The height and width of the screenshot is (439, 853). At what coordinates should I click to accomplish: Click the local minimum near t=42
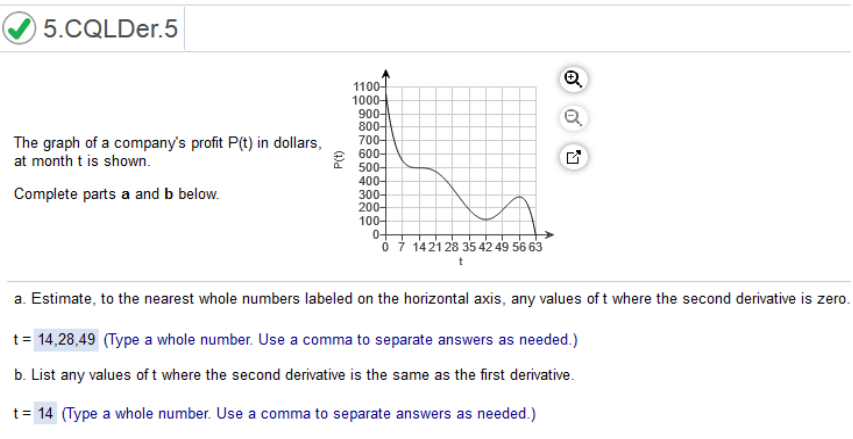click(x=486, y=220)
